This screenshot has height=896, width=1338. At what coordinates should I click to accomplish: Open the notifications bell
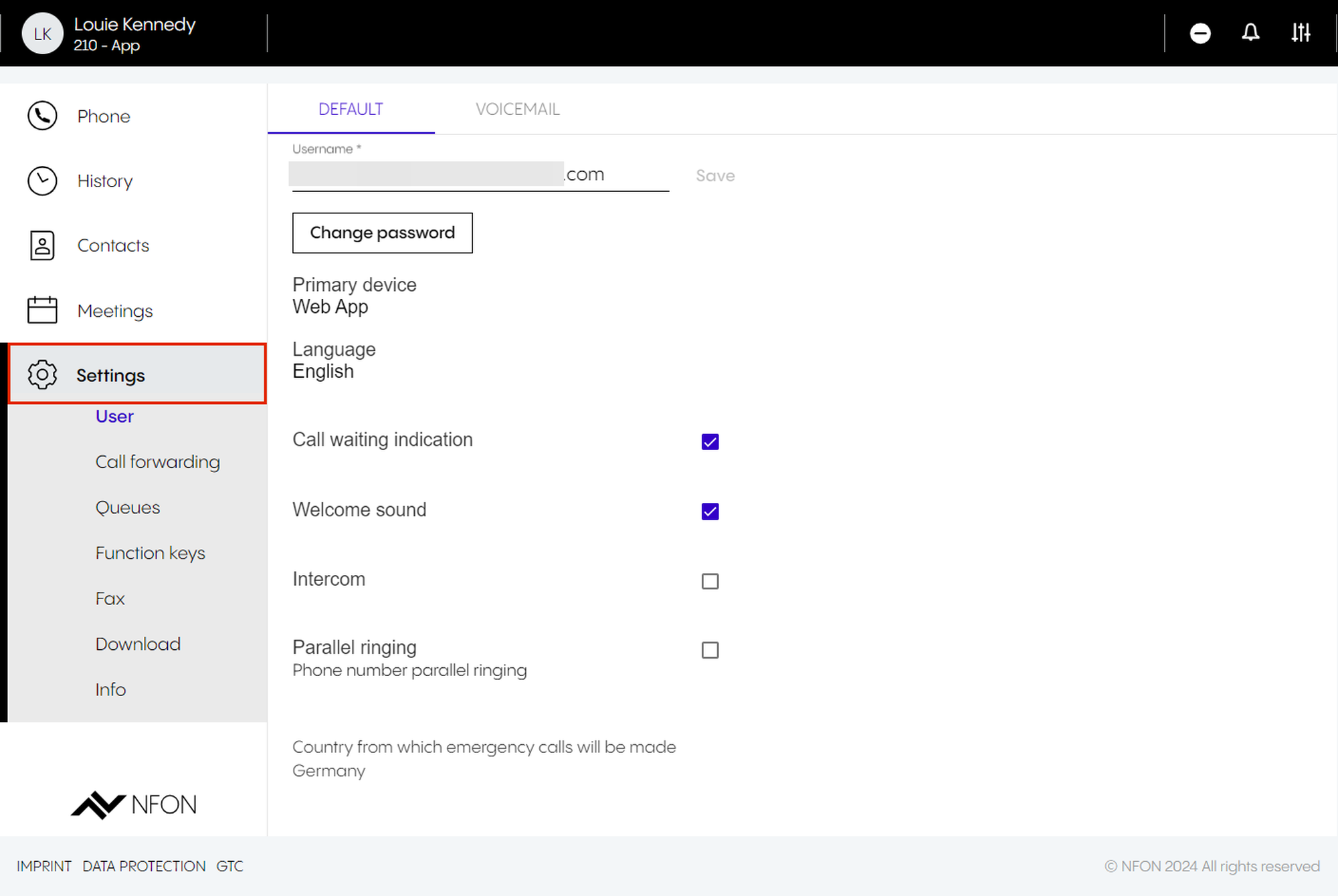(x=1250, y=33)
